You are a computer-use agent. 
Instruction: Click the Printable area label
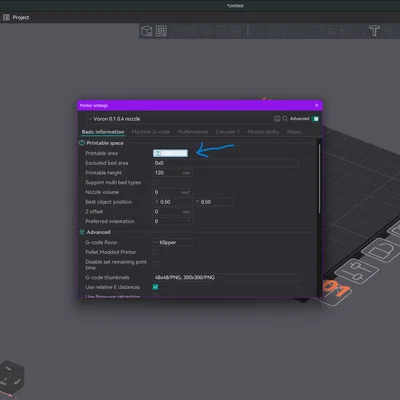102,153
